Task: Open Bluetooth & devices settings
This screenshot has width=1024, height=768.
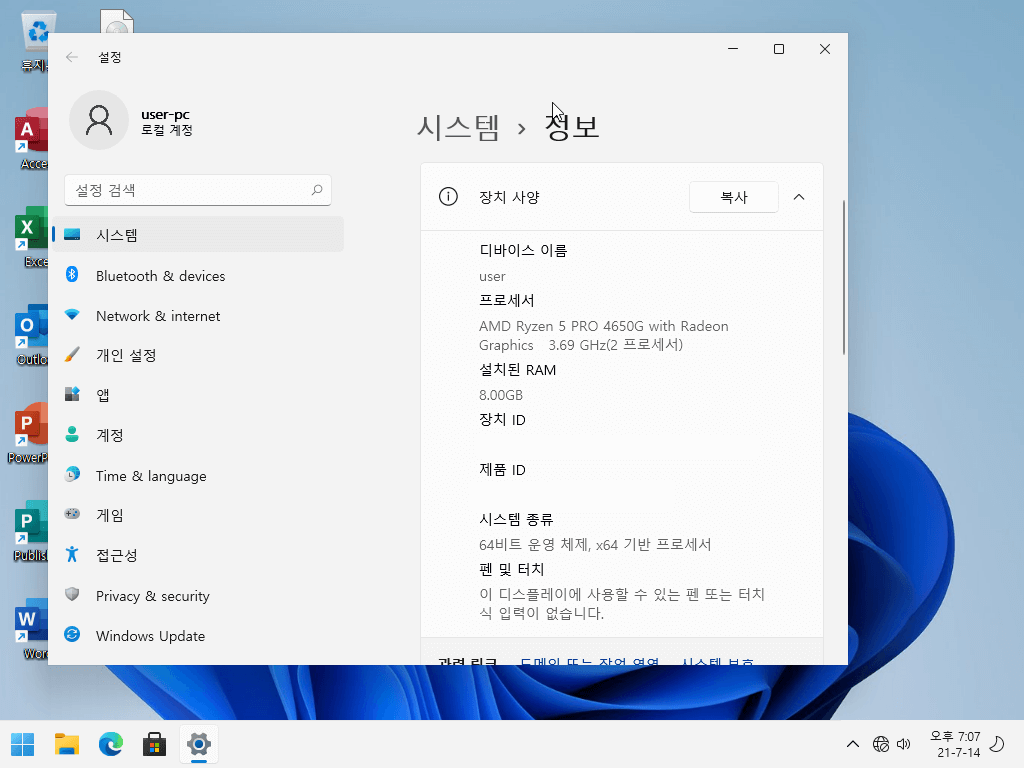Action: pyautogui.click(x=198, y=276)
